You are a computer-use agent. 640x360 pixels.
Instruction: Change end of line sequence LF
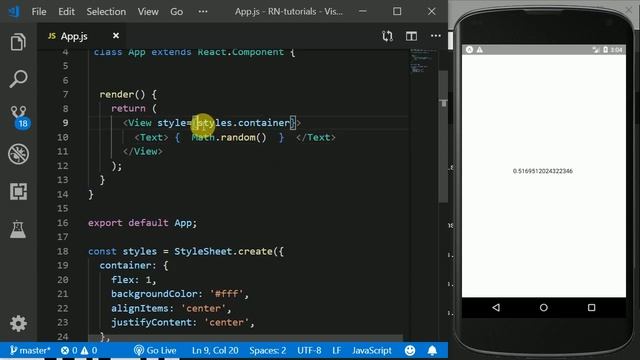point(337,350)
